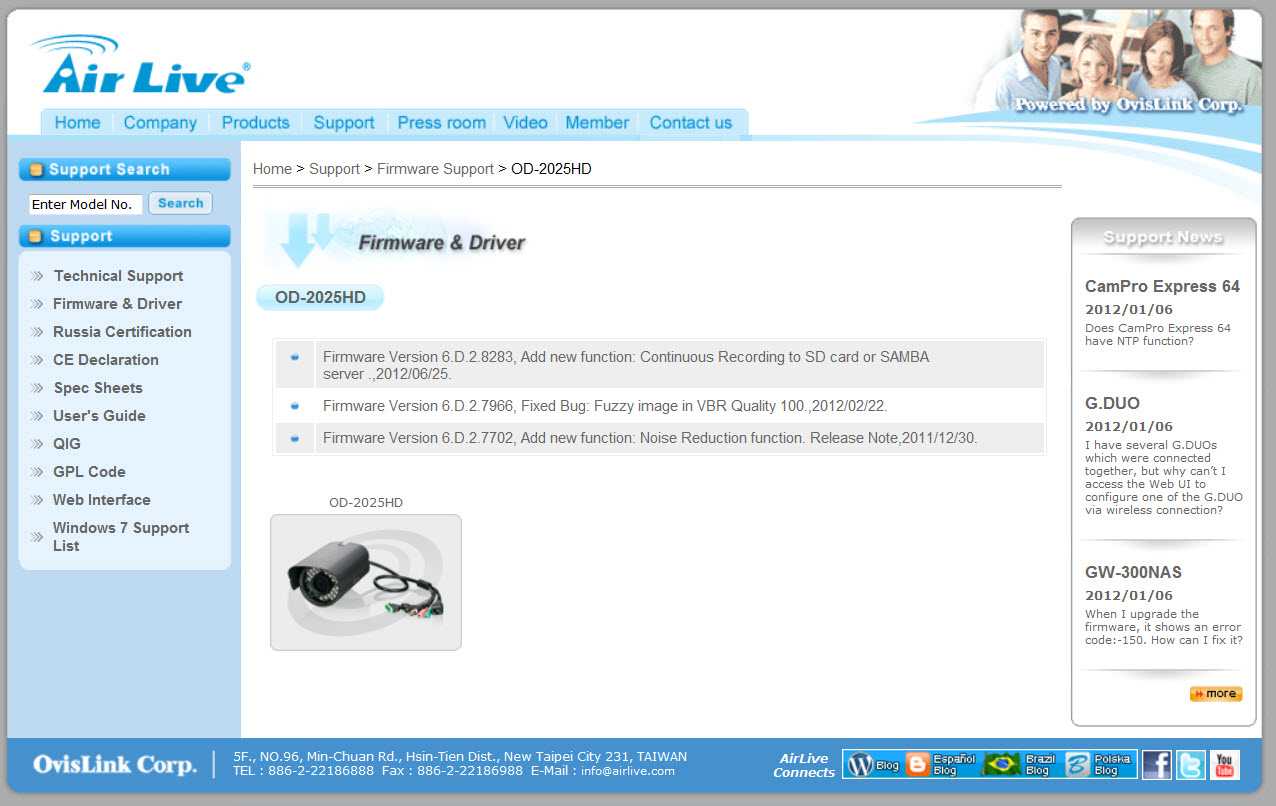Image resolution: width=1276 pixels, height=806 pixels.
Task: Click "Does CamPro Express 64 have NTP function?" text
Action: click(1158, 335)
